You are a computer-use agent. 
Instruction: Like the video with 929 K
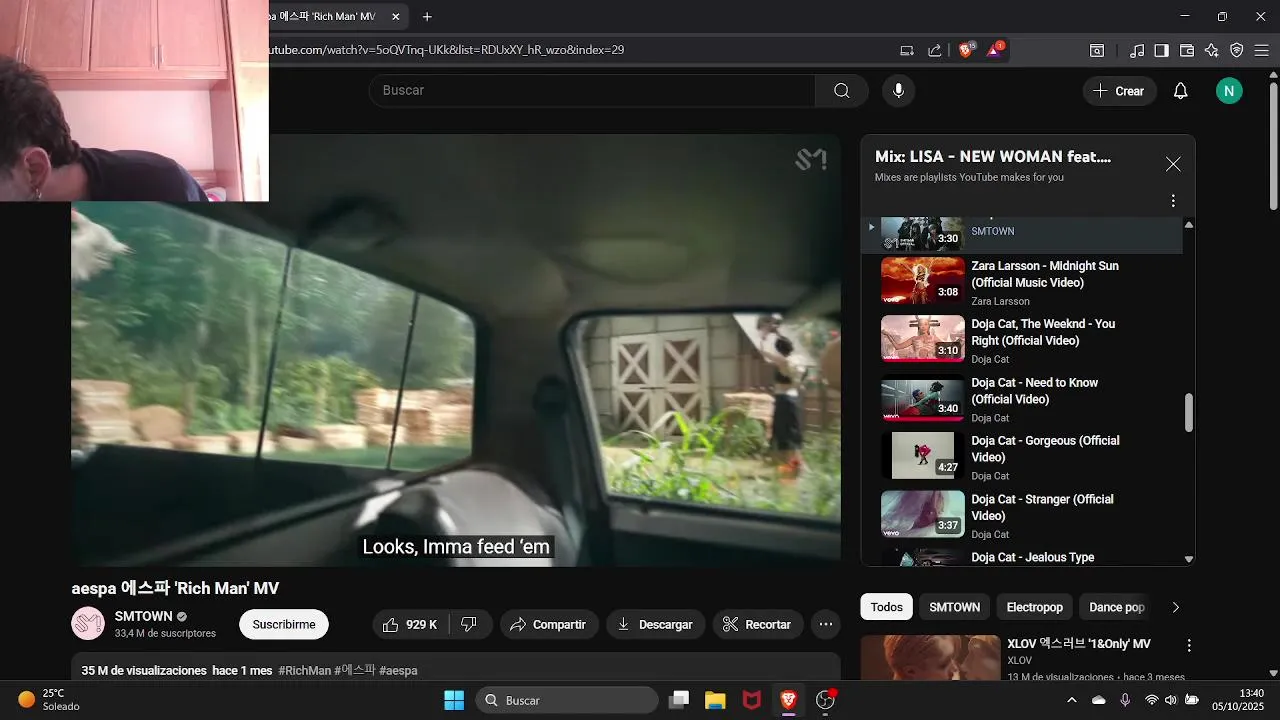[410, 624]
